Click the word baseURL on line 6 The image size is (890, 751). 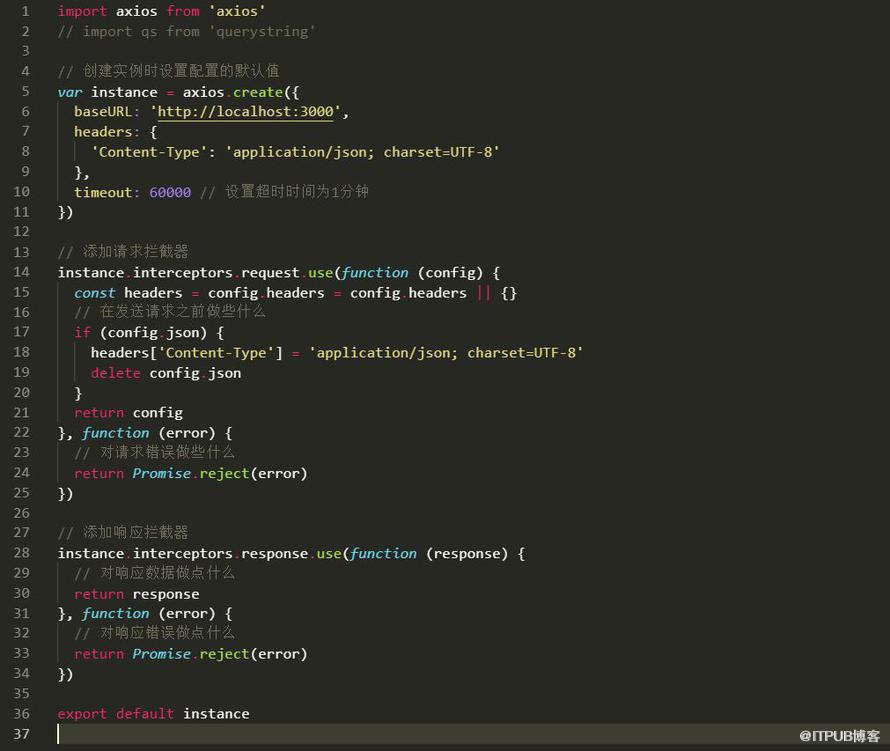103,112
